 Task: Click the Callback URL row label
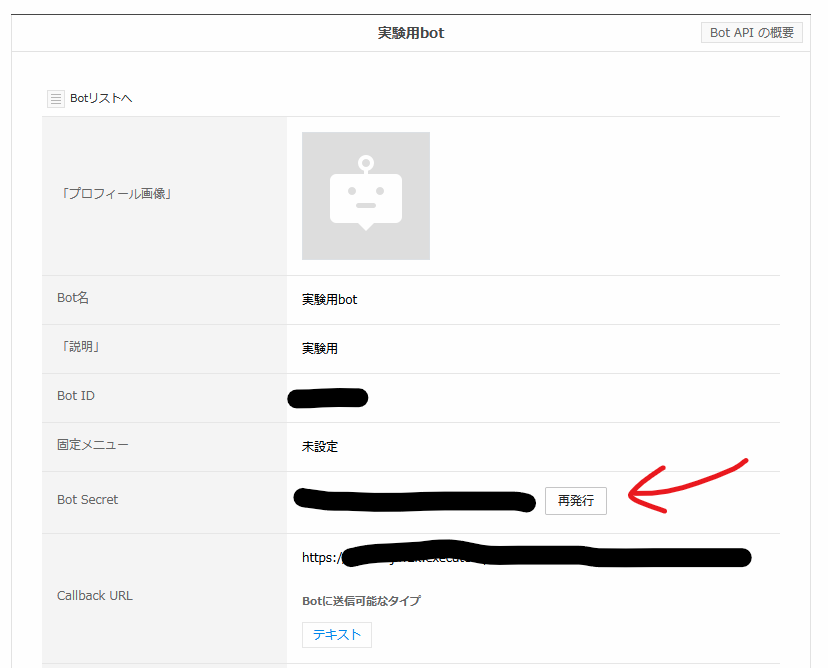[x=95, y=596]
